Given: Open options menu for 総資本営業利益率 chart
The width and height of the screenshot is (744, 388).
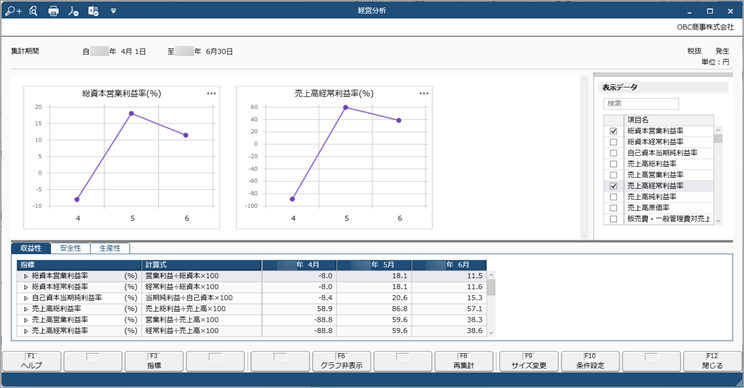Looking at the screenshot, I should [211, 93].
